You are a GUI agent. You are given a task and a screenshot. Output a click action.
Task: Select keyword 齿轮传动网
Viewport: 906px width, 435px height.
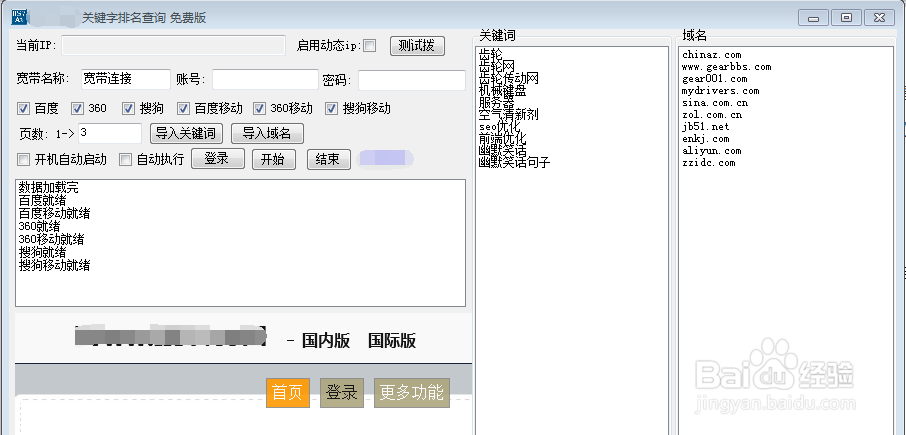(x=508, y=79)
